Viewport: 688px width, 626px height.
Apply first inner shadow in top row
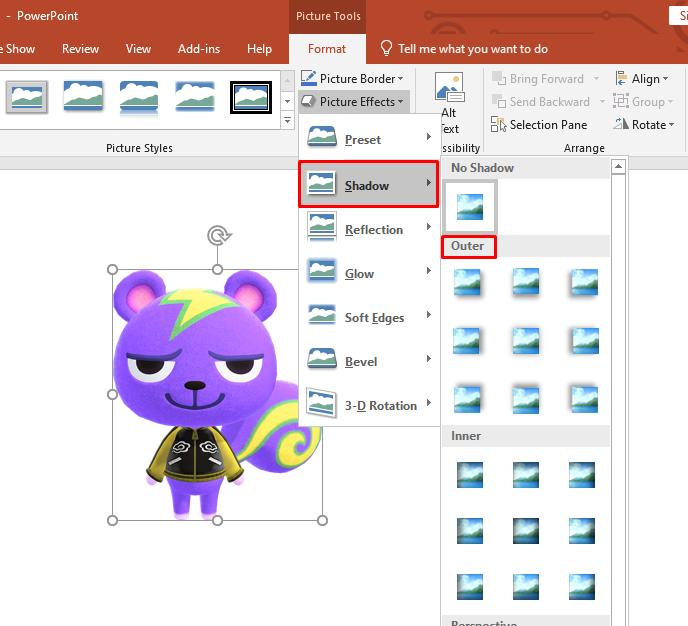(469, 475)
